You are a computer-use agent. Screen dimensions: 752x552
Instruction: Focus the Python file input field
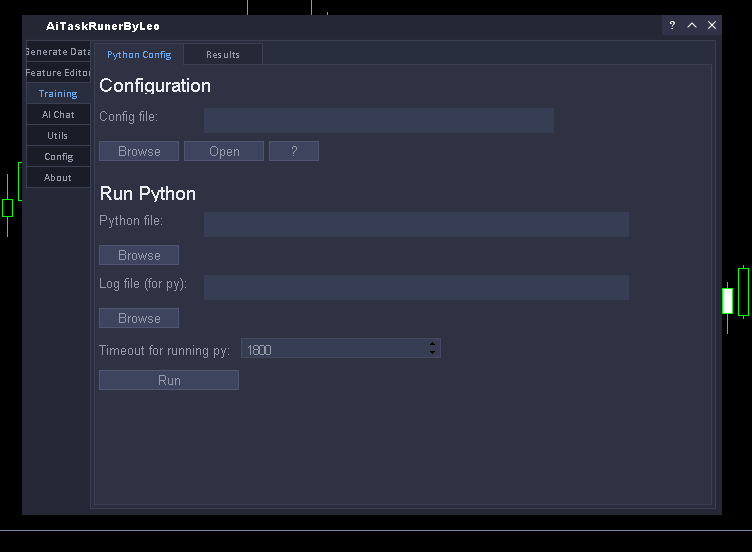416,224
